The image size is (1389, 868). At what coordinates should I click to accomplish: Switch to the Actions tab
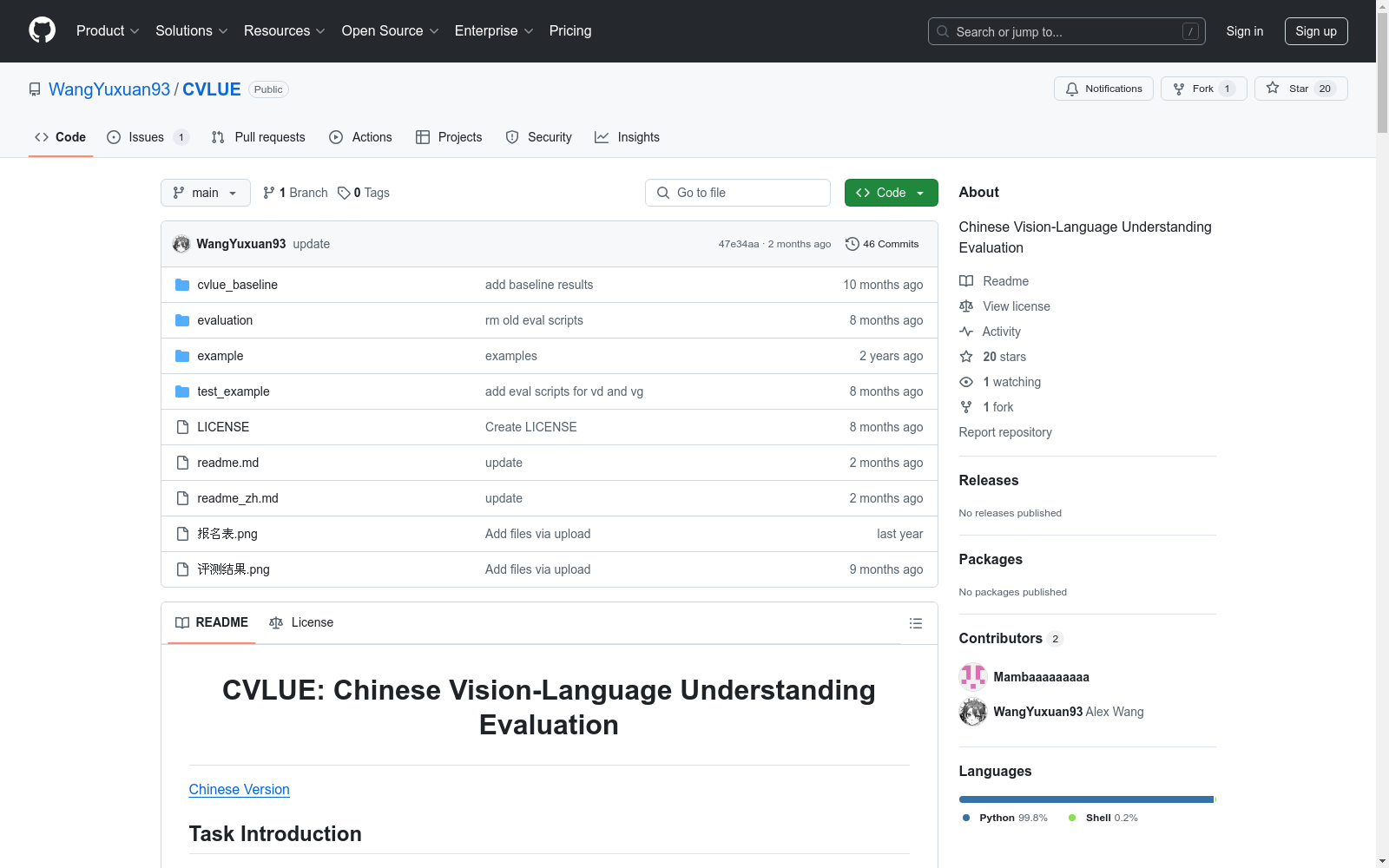point(360,137)
